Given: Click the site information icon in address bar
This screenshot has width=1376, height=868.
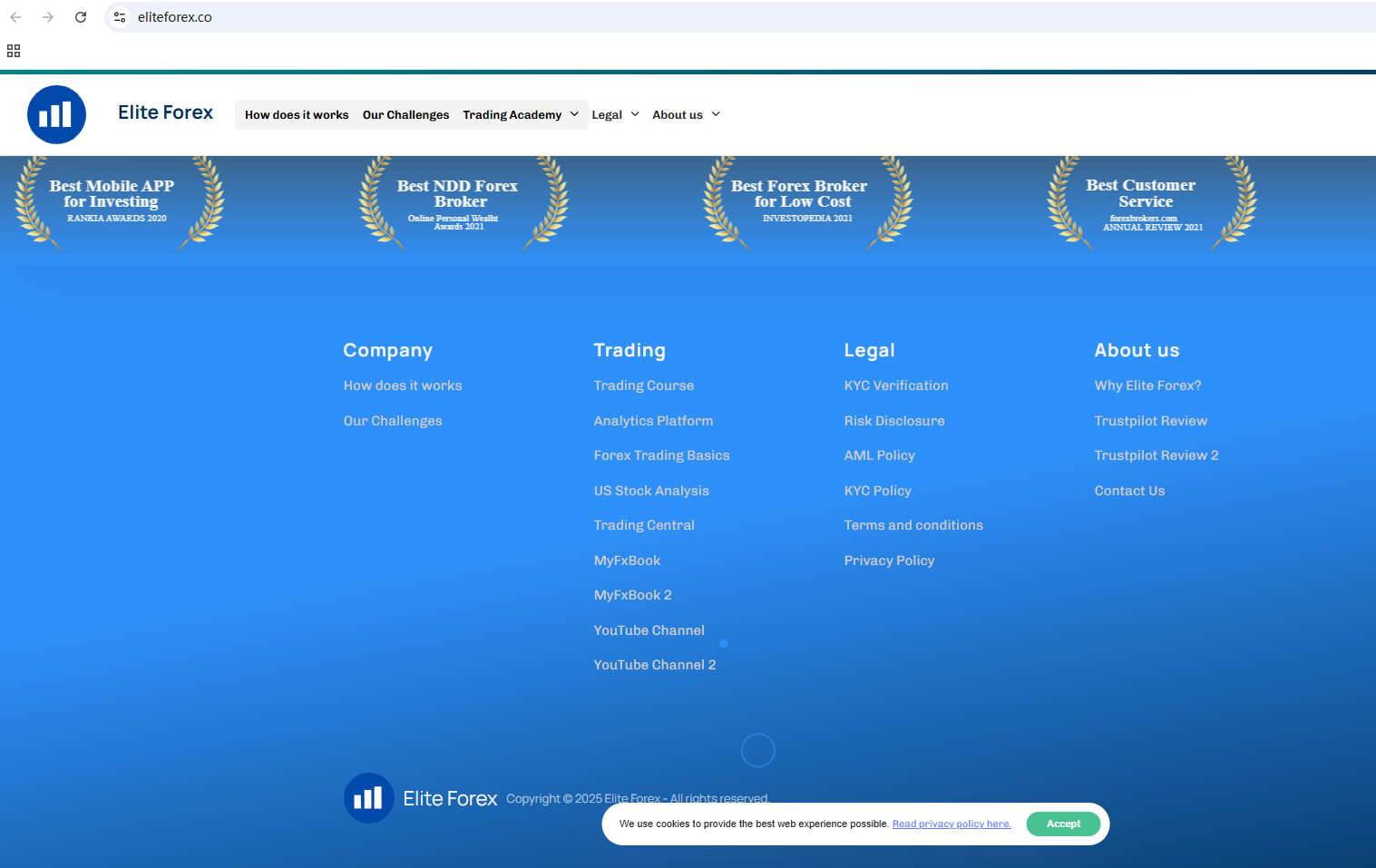Looking at the screenshot, I should pos(120,17).
